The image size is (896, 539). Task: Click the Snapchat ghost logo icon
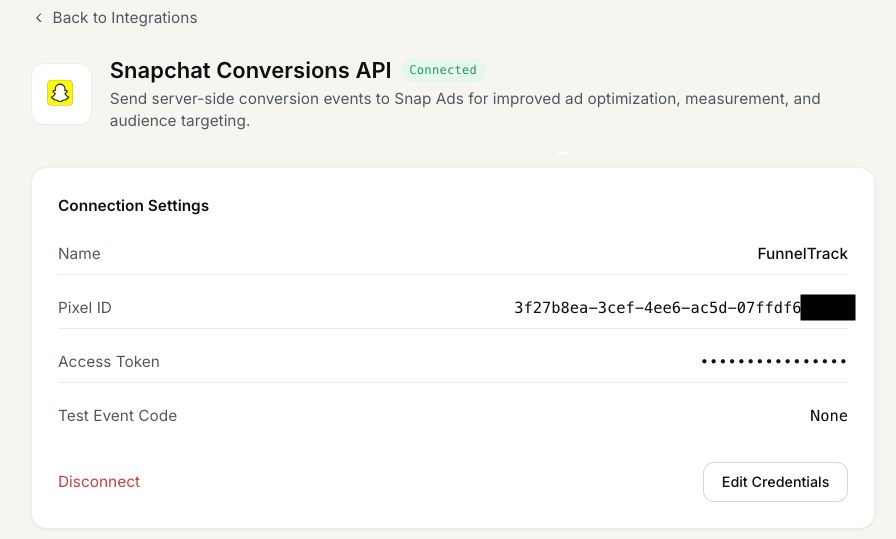pyautogui.click(x=60, y=93)
